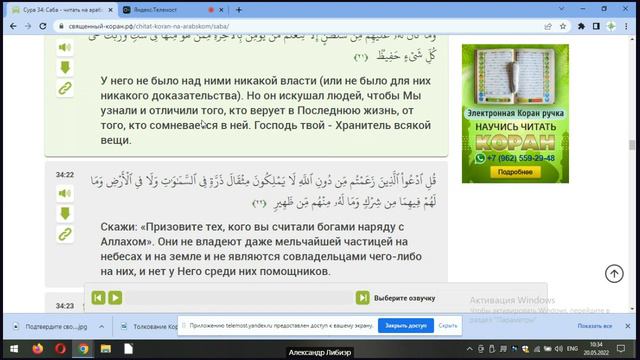The width and height of the screenshot is (640, 360).
Task: Click the verse number 34:23 label
Action: [65, 306]
